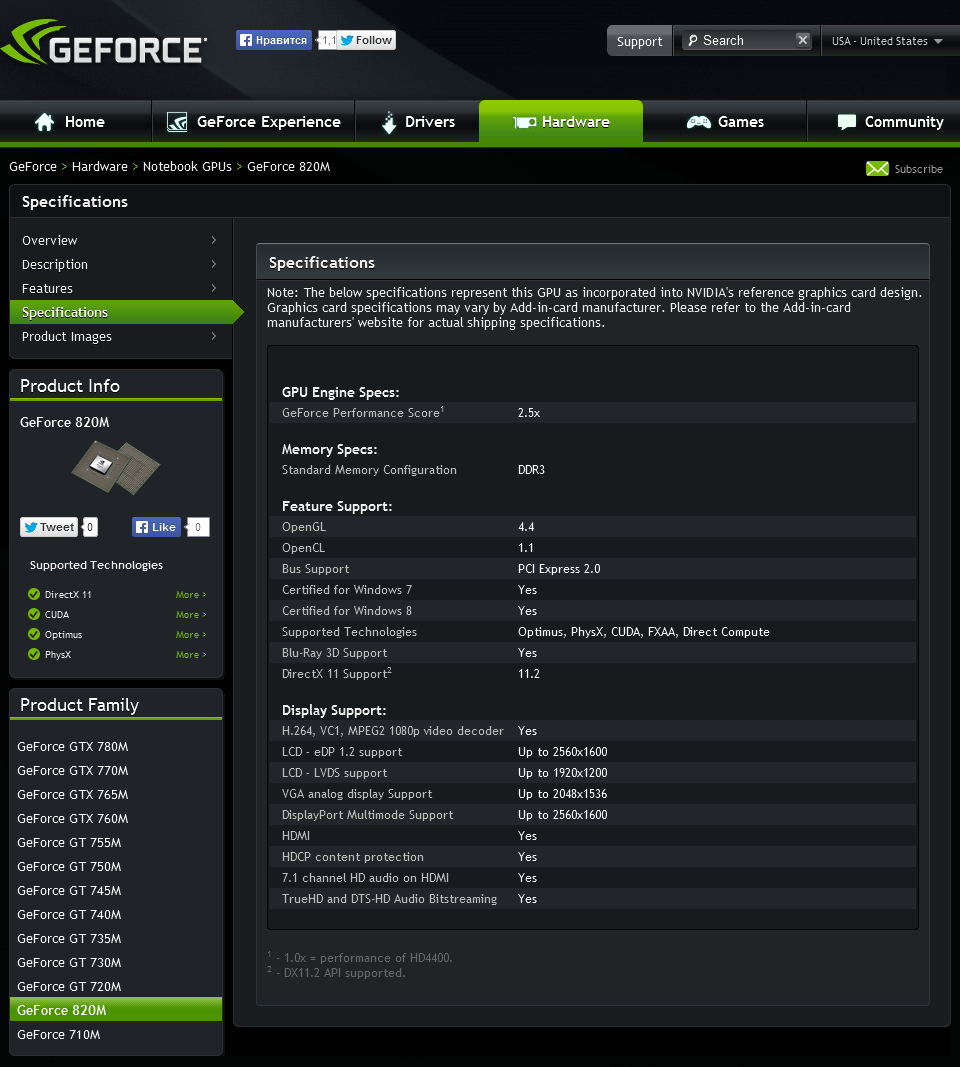Click the GeForce 820M chip thumbnail
Image resolution: width=960 pixels, height=1067 pixels.
click(116, 467)
